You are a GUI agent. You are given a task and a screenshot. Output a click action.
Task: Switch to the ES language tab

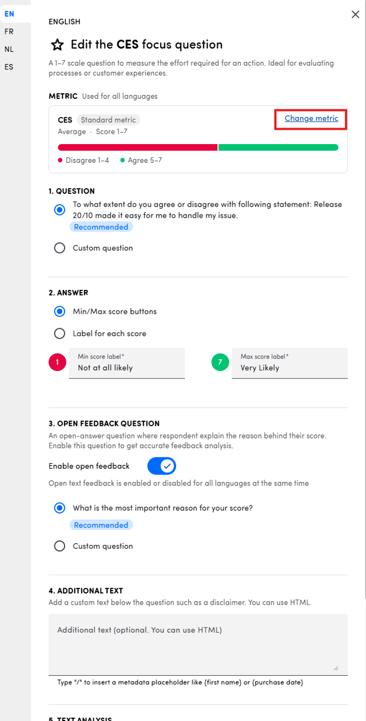point(9,67)
